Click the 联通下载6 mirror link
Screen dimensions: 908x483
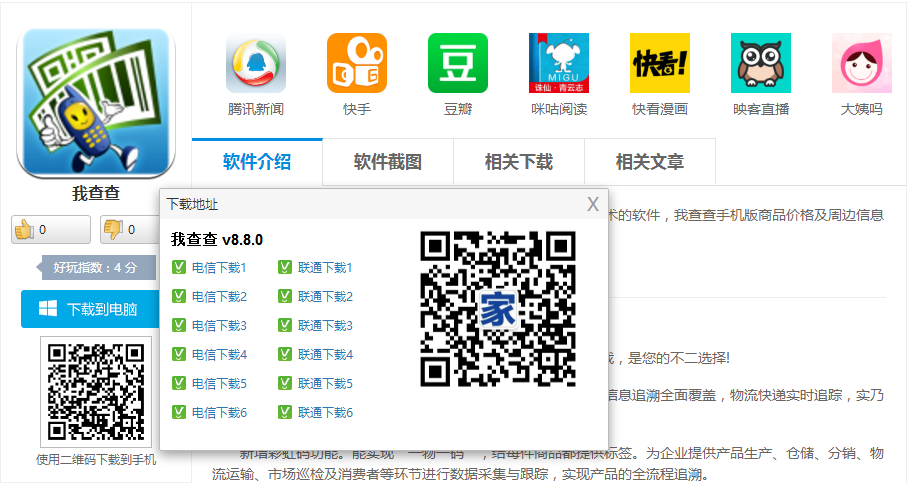point(325,413)
